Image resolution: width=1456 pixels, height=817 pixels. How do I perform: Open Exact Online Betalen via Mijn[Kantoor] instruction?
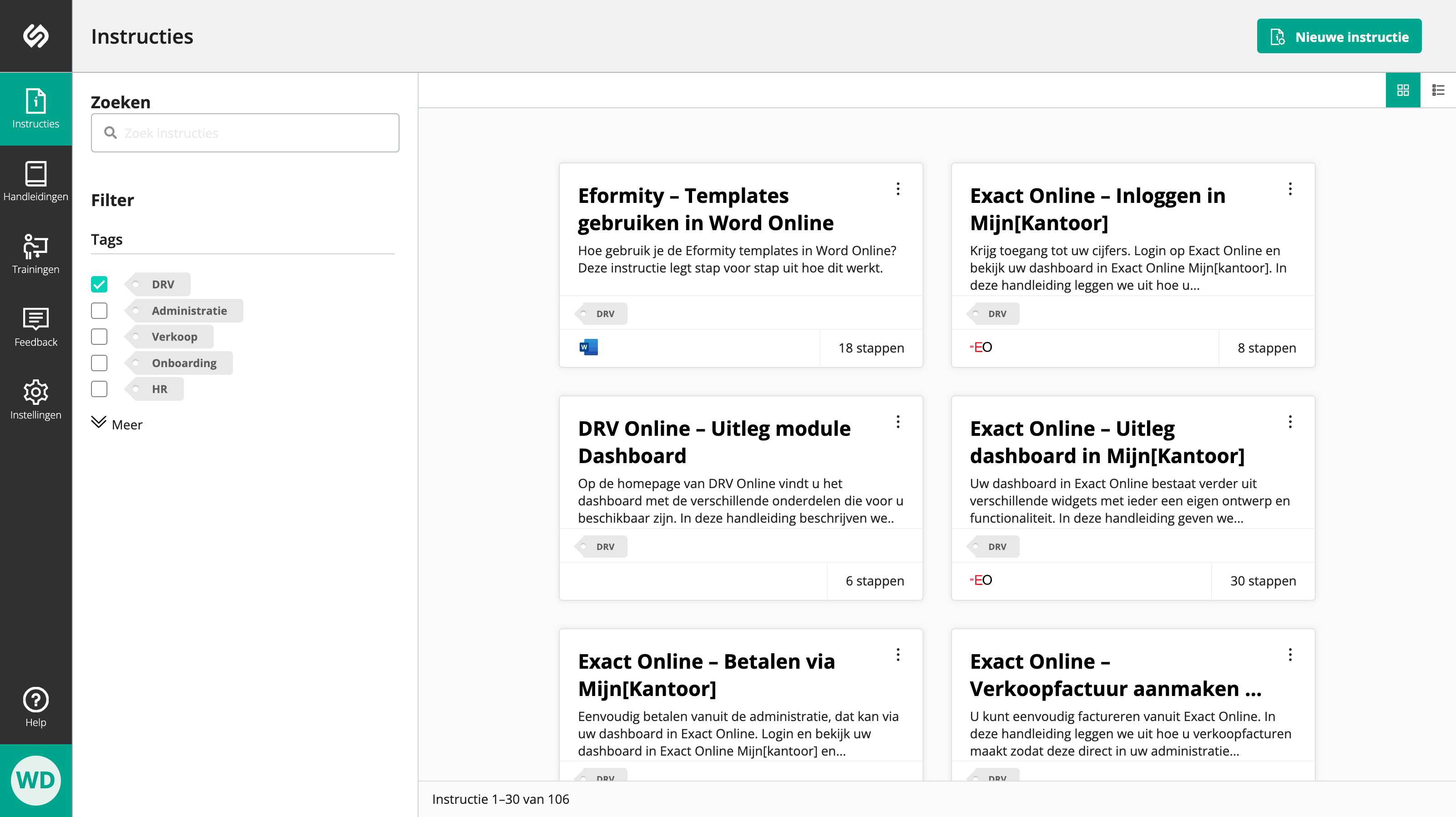(706, 675)
